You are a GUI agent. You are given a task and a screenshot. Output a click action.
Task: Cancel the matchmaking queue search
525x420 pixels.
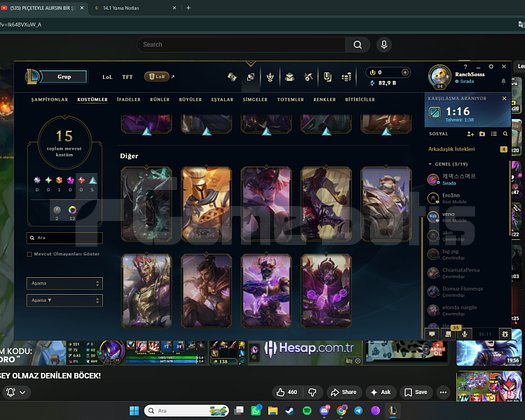[x=504, y=98]
